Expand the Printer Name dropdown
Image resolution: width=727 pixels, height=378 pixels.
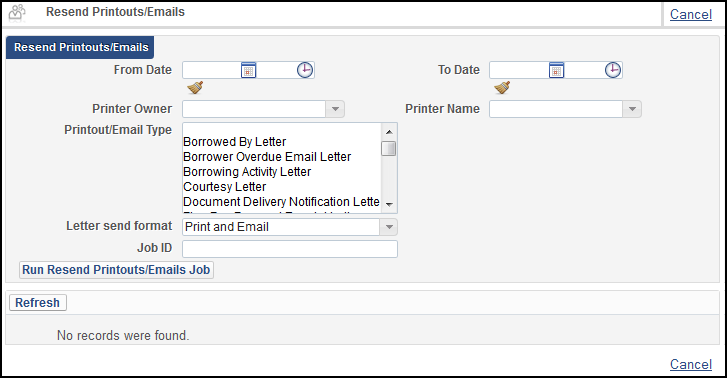[632, 109]
